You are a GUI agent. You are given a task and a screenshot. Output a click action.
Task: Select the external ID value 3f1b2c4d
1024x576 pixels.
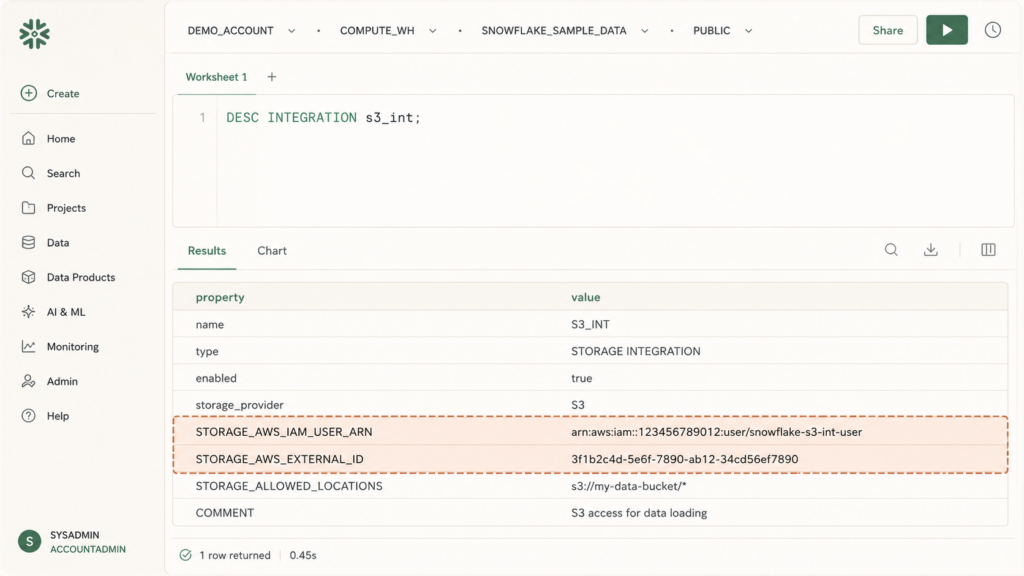click(684, 459)
